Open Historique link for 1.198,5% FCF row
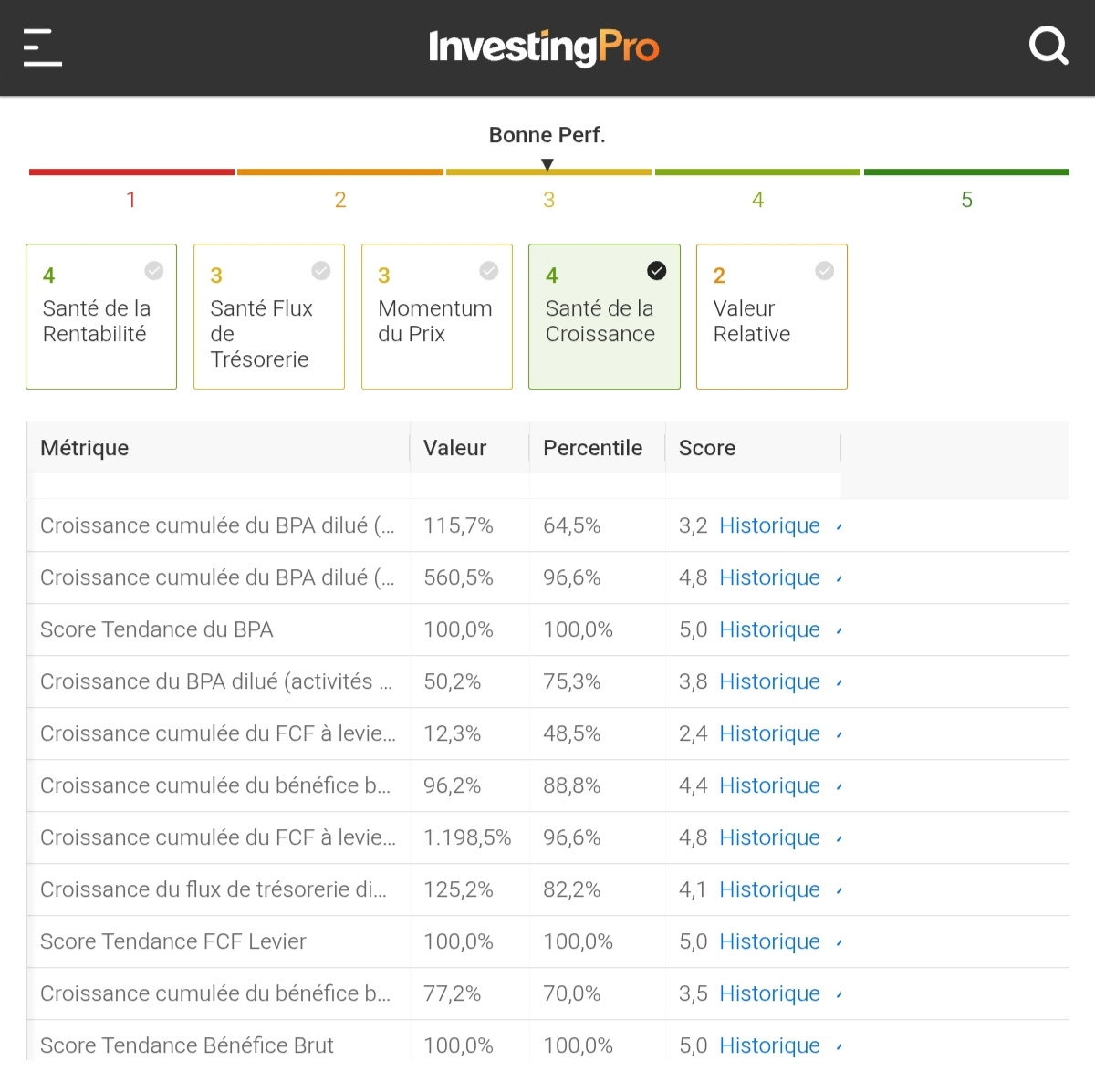1095x1092 pixels. click(x=769, y=837)
